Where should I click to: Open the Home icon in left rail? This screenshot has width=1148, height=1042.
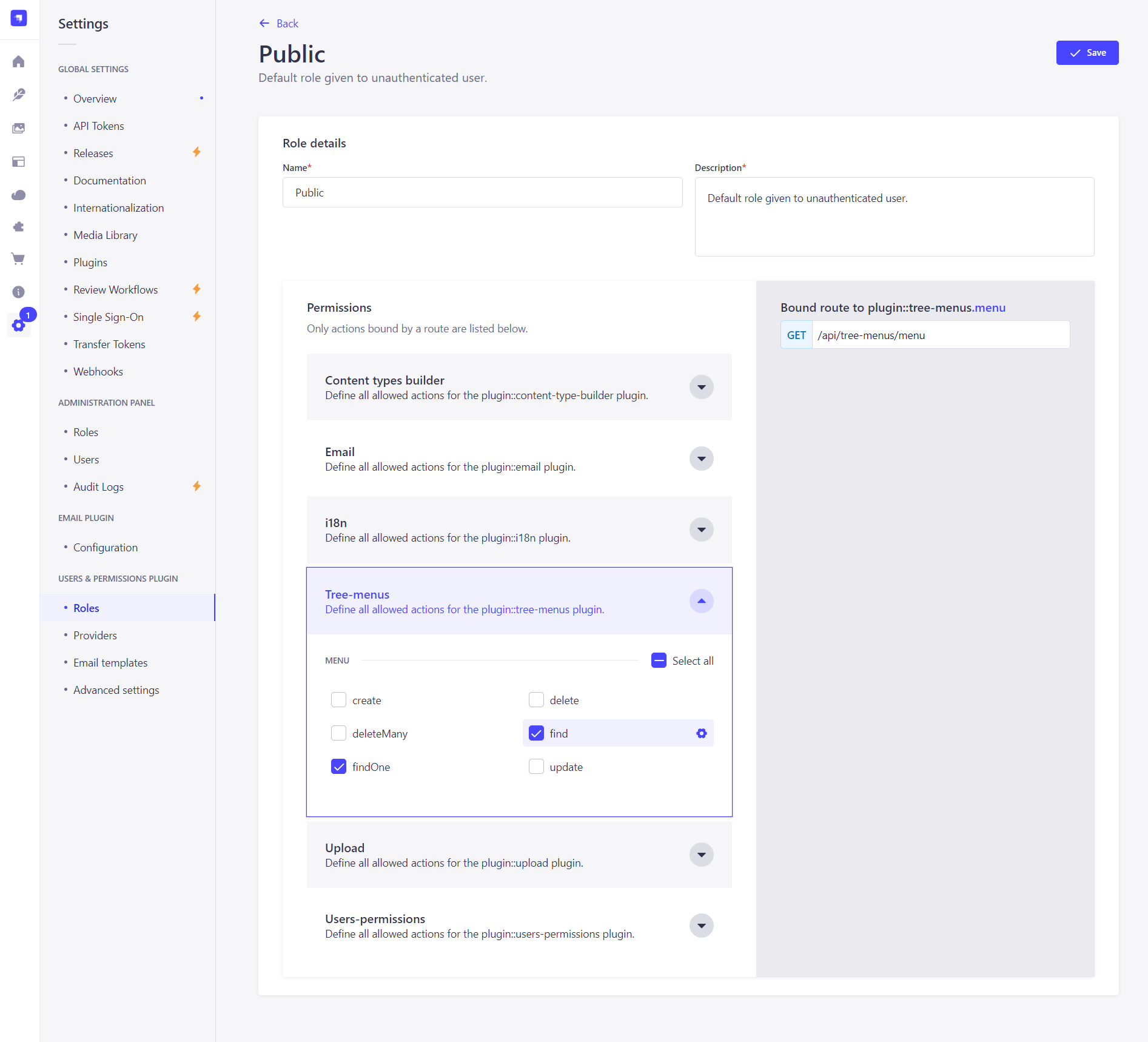coord(19,62)
